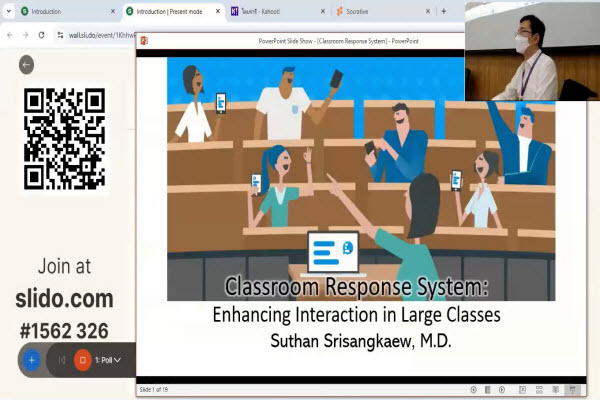This screenshot has height=400, width=600.
Task: Click the presenter webcam video thumbnail
Action: pos(532,51)
